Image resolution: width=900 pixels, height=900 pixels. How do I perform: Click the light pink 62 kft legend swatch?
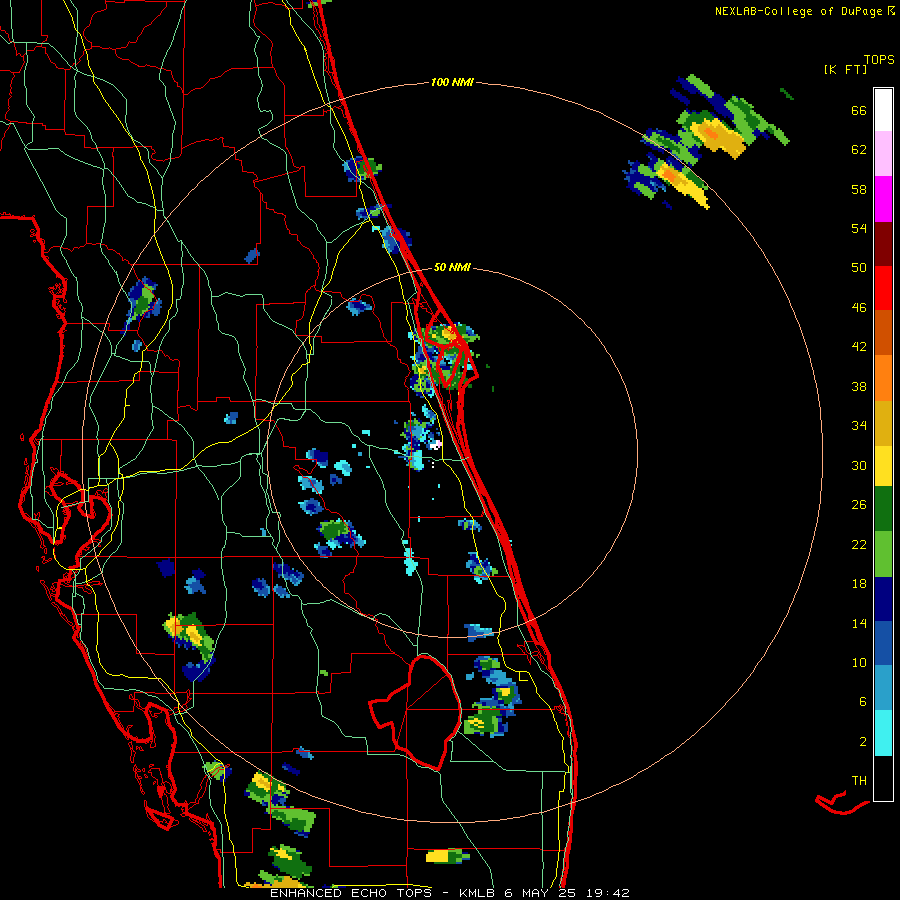[x=883, y=154]
